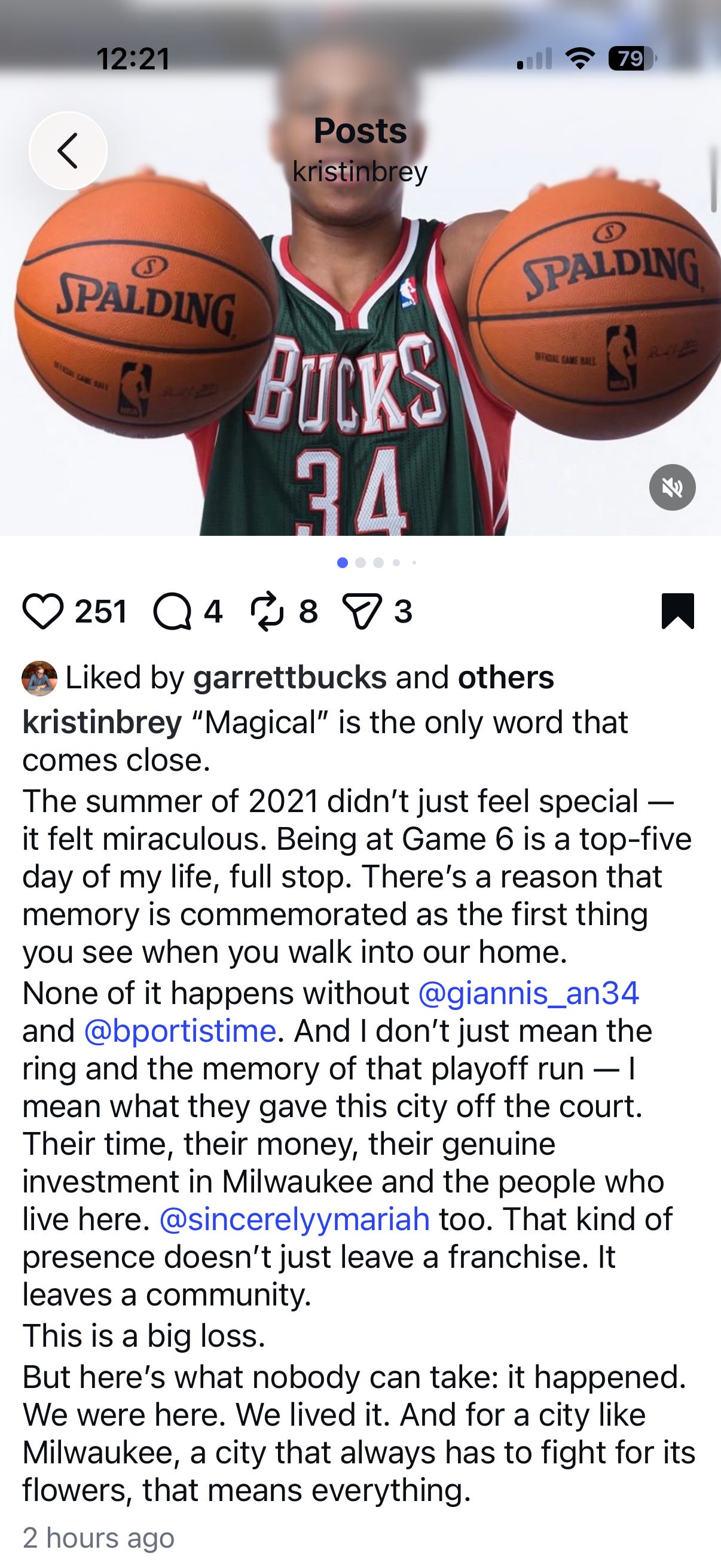The height and width of the screenshot is (1568, 721).
Task: Open the @giannis_an34 mention
Action: [x=528, y=993]
